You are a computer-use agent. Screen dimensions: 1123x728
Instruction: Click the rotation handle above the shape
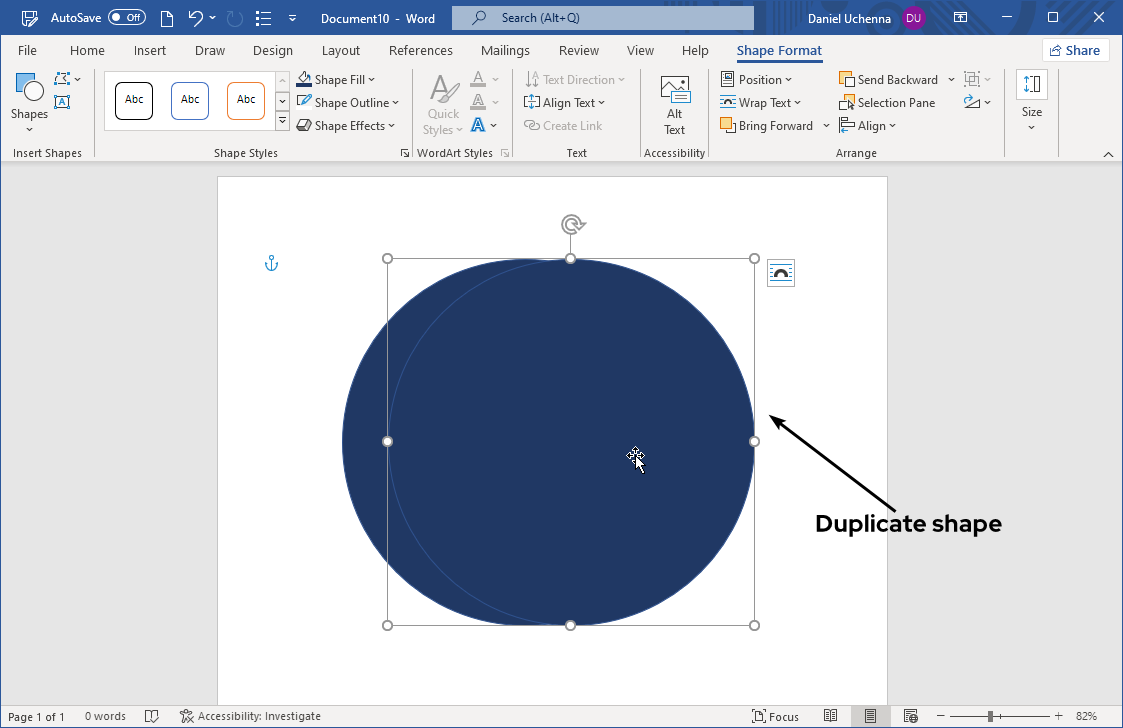coord(571,224)
